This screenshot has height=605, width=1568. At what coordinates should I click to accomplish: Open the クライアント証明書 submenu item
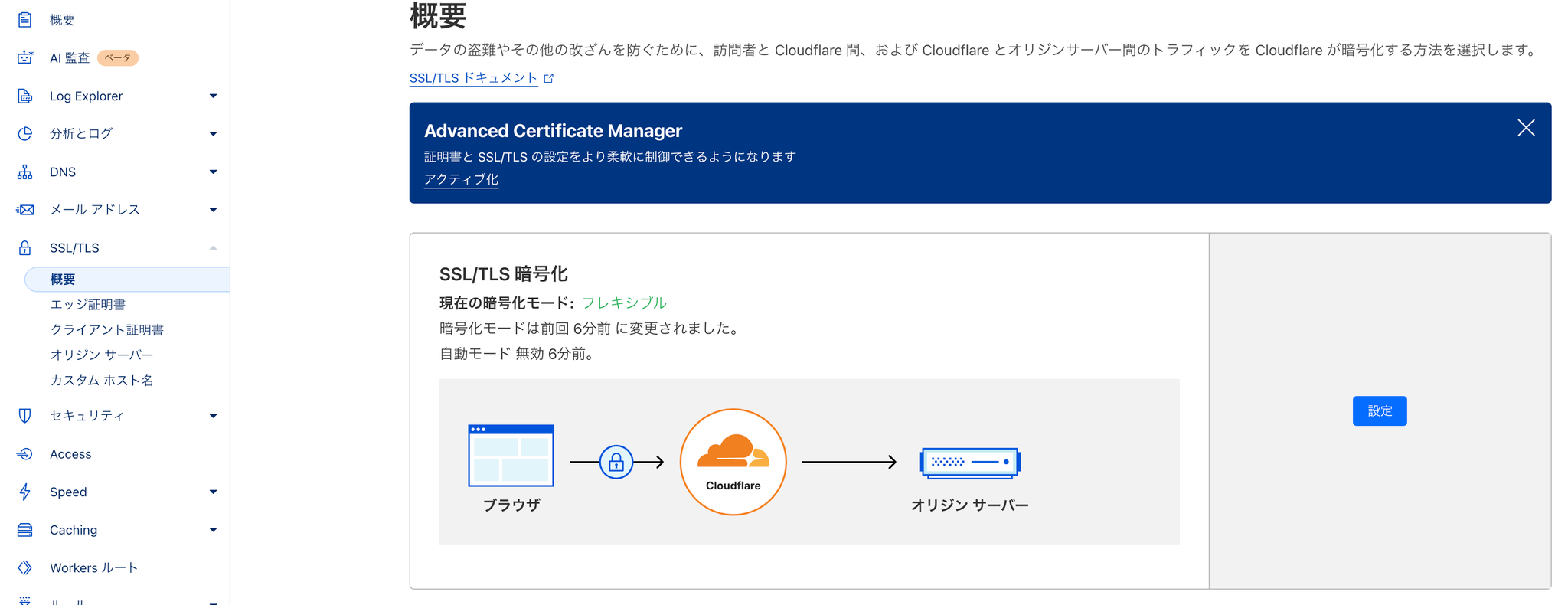point(107,330)
